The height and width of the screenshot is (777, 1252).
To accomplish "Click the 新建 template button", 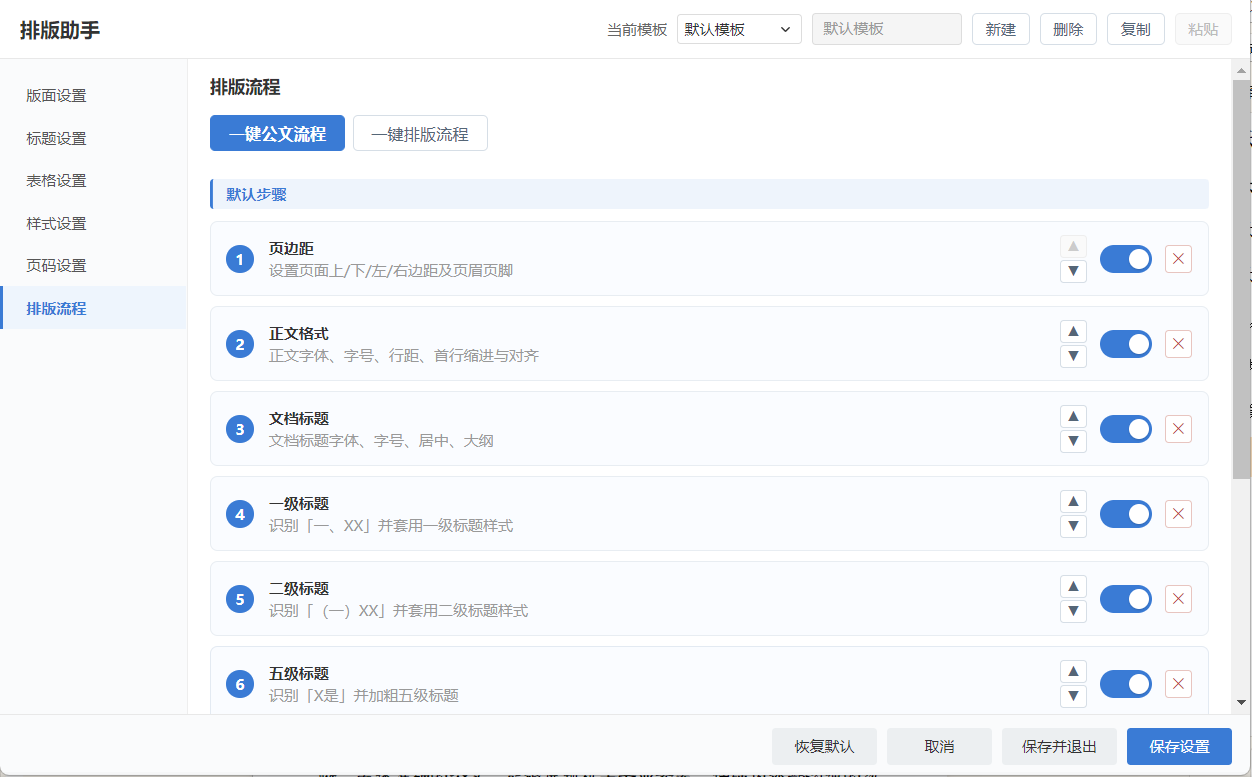I will click(1001, 29).
